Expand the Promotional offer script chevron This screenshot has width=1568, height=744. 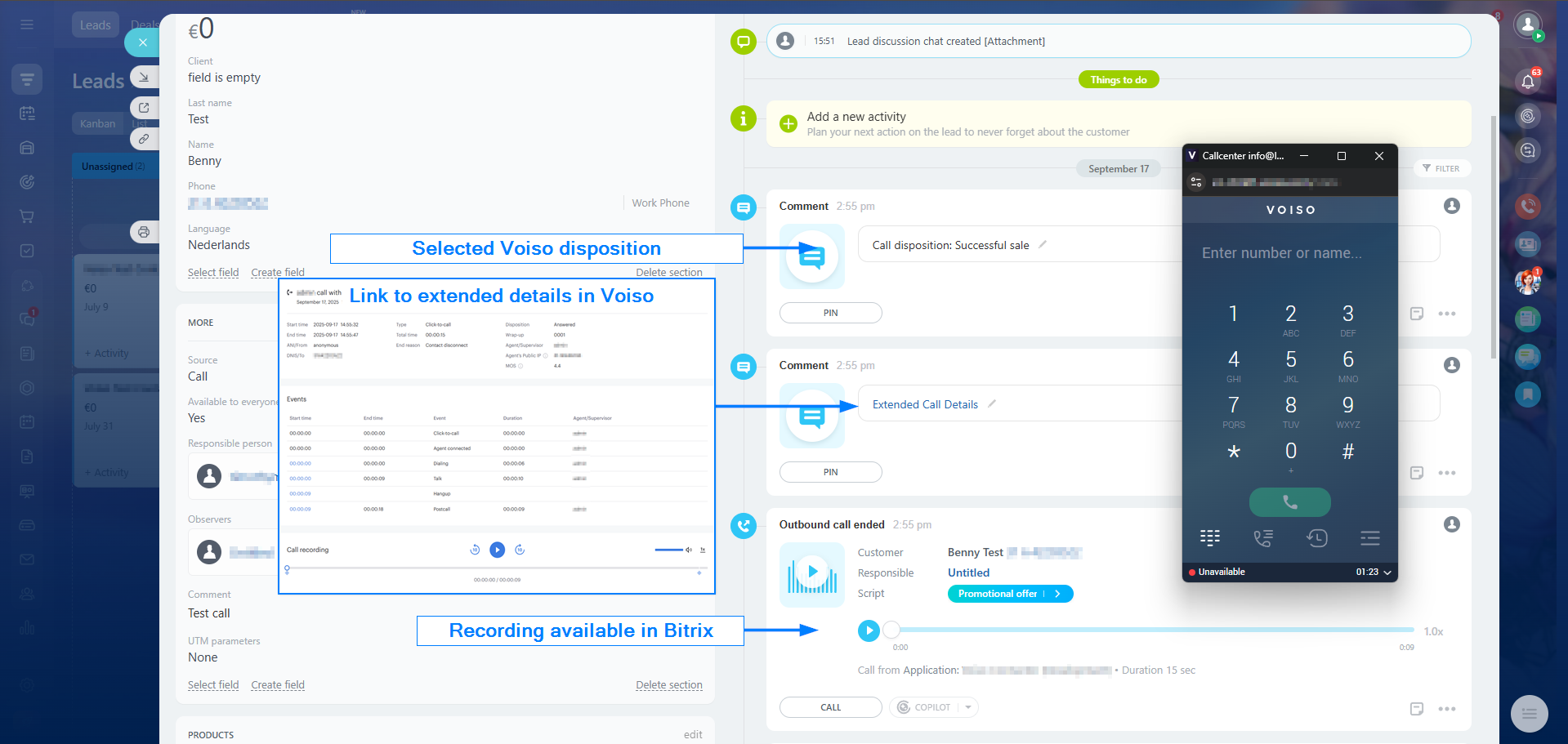point(1057,594)
